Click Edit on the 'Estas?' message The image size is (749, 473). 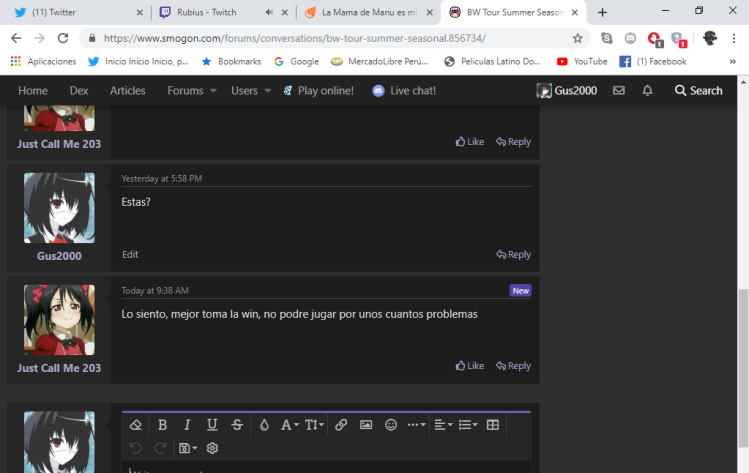[130, 255]
